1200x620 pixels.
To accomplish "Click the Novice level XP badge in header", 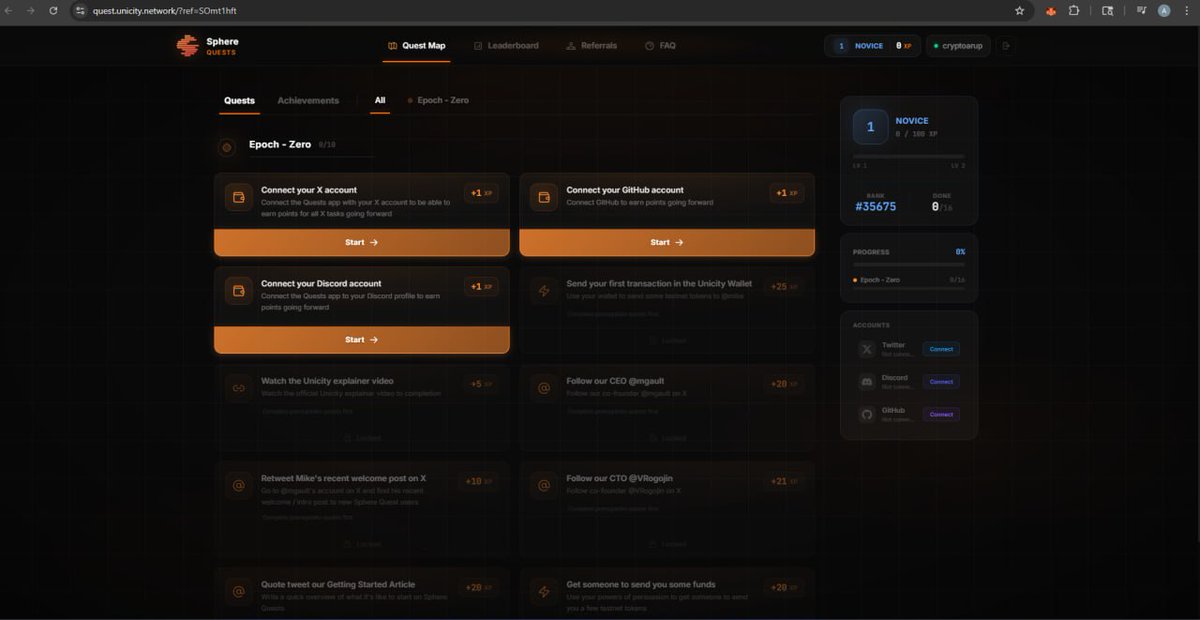I will pyautogui.click(x=871, y=46).
